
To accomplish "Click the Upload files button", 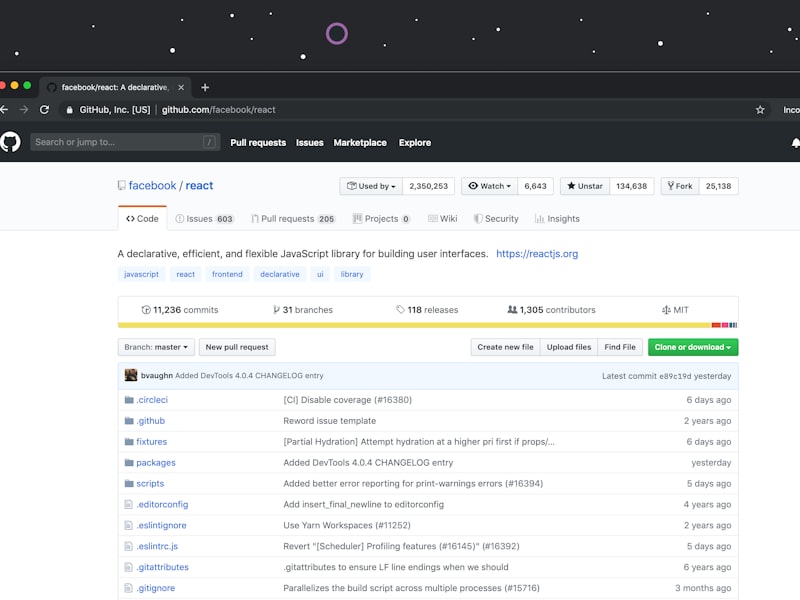I will pyautogui.click(x=568, y=347).
